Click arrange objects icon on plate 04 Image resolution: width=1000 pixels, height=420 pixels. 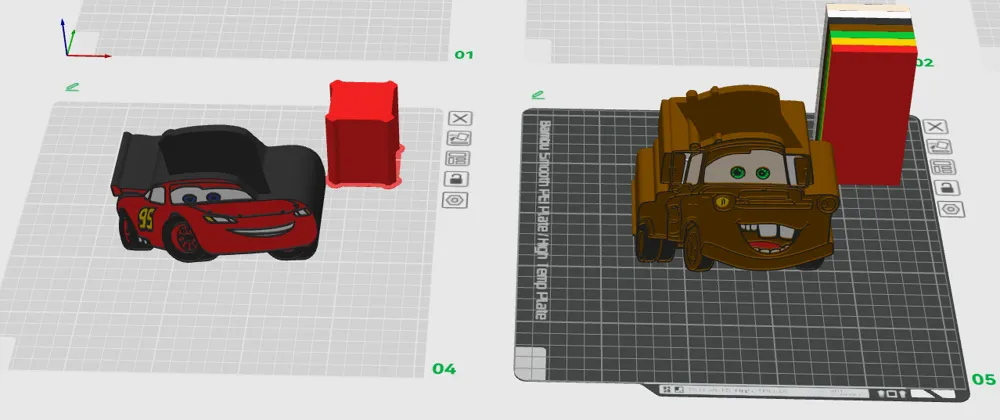coord(457,159)
